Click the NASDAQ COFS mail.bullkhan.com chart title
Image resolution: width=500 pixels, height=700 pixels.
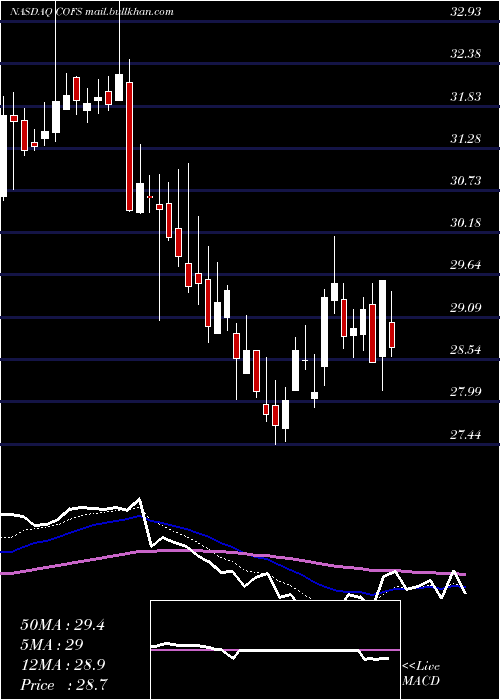pyautogui.click(x=92, y=12)
